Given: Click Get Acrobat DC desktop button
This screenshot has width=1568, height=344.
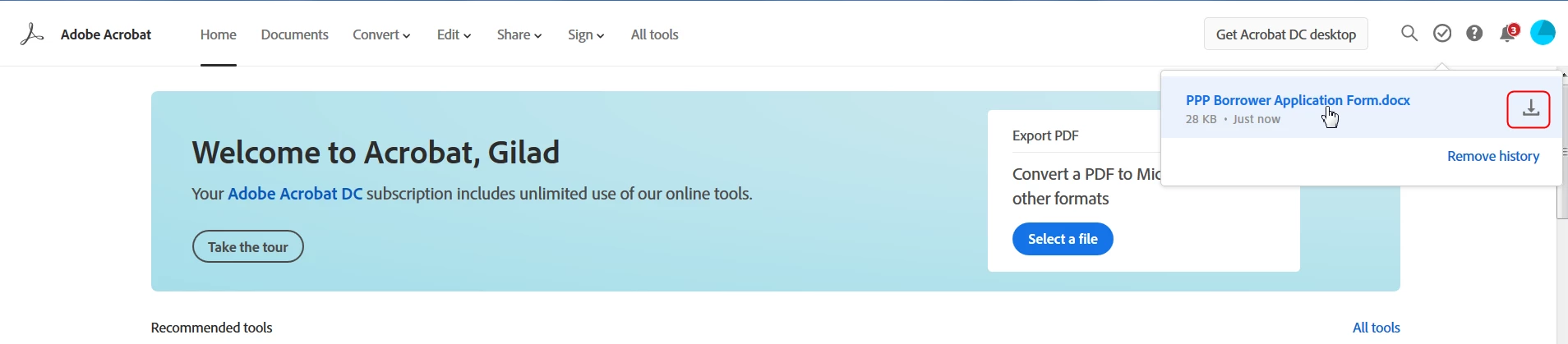Looking at the screenshot, I should (x=1286, y=34).
